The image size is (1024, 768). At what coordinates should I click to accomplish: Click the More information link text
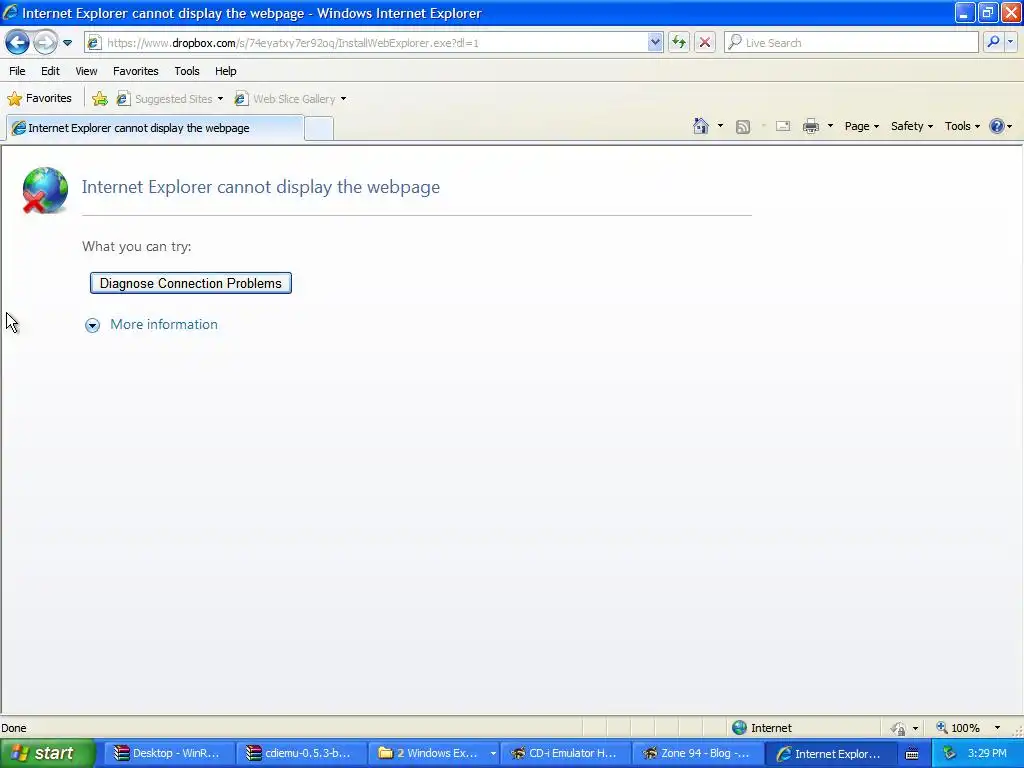[x=164, y=325]
